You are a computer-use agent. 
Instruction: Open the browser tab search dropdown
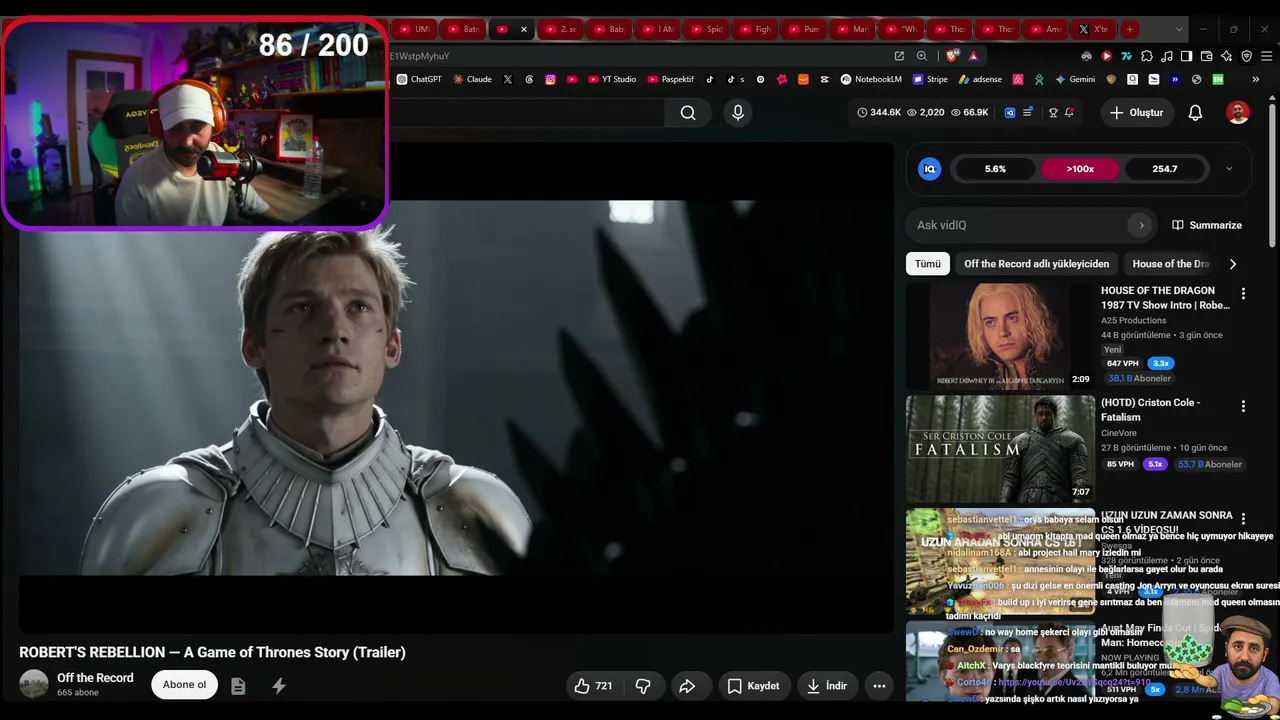[x=1179, y=29]
